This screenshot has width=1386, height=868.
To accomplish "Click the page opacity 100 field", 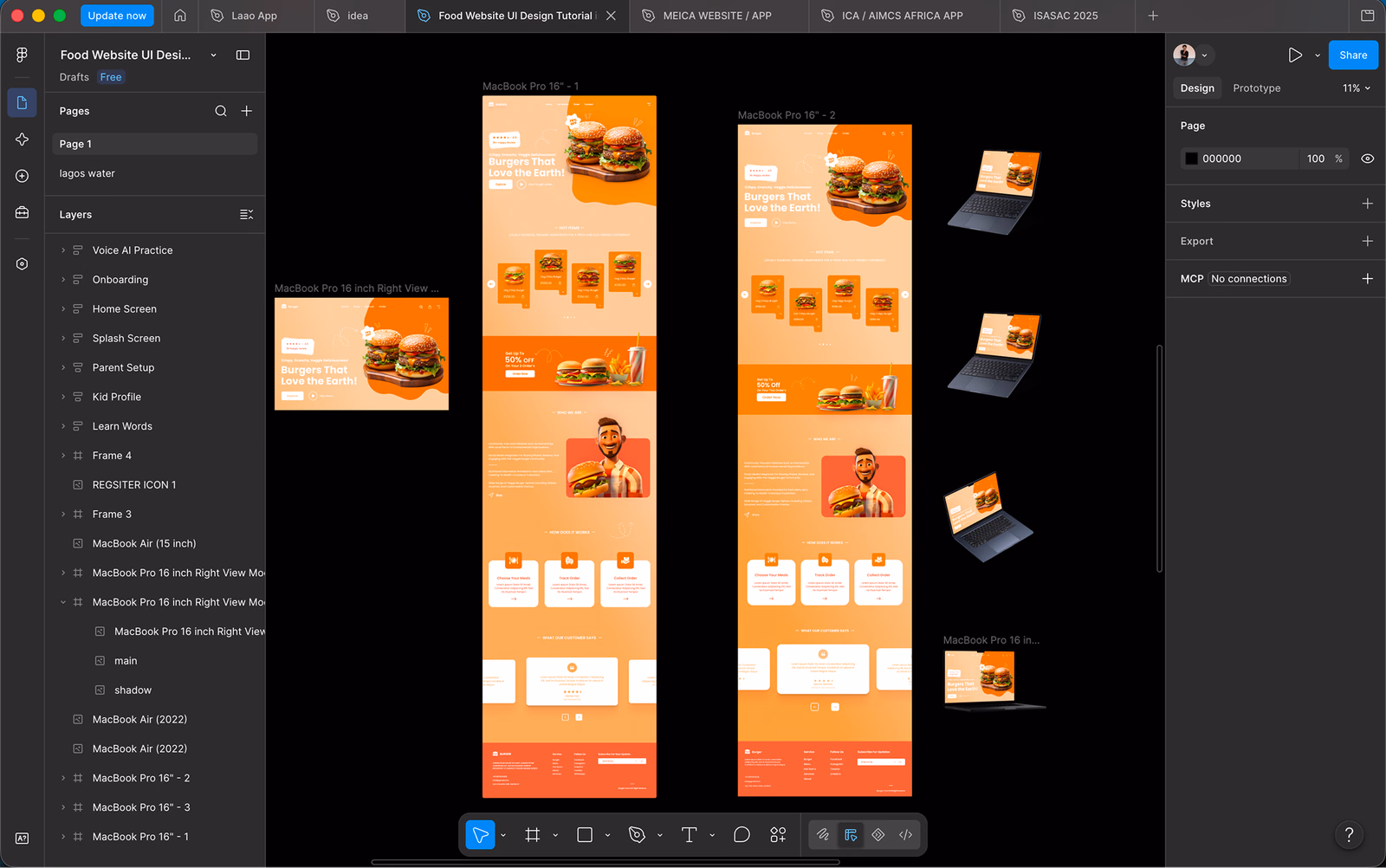I will point(1315,159).
